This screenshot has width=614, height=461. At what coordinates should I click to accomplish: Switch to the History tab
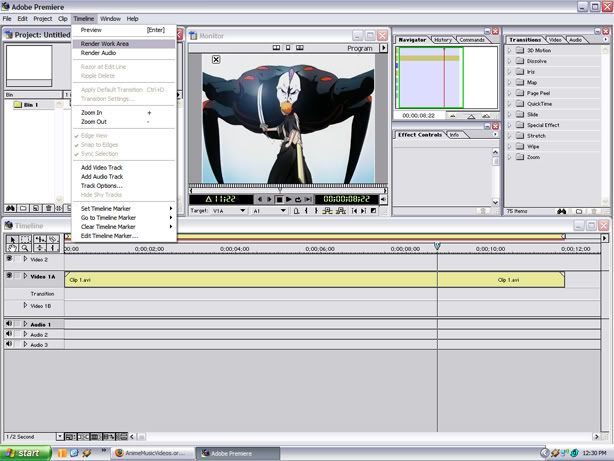point(443,40)
